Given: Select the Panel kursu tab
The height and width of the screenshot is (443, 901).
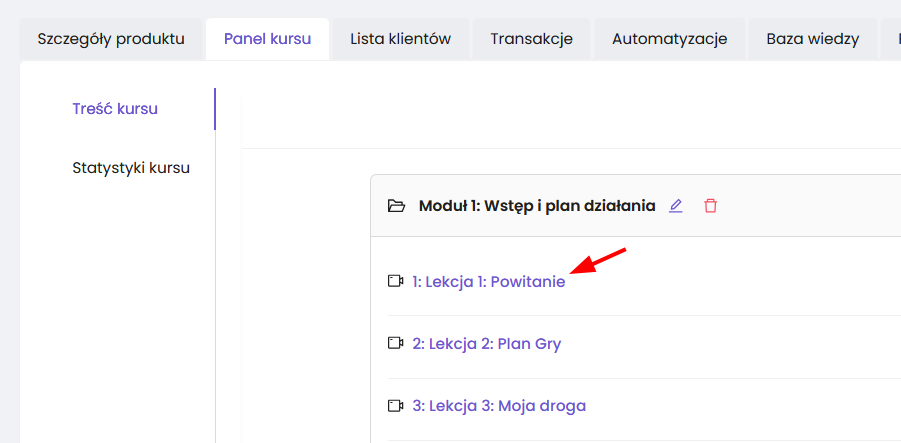Looking at the screenshot, I should (x=267, y=39).
